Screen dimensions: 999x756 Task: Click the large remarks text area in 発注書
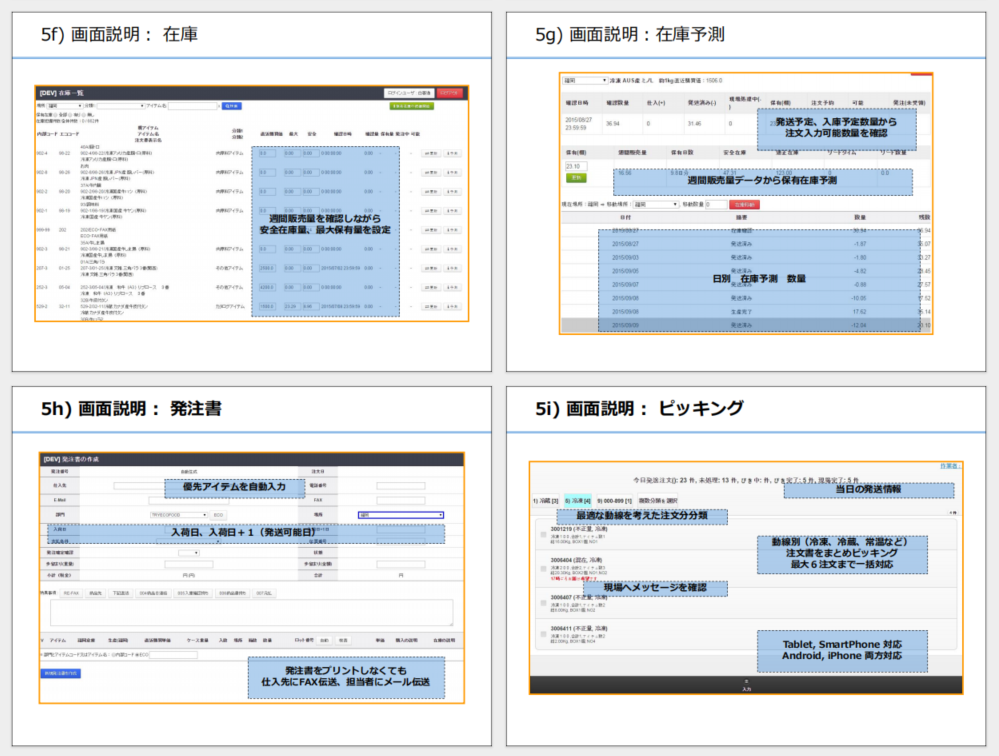(252, 613)
